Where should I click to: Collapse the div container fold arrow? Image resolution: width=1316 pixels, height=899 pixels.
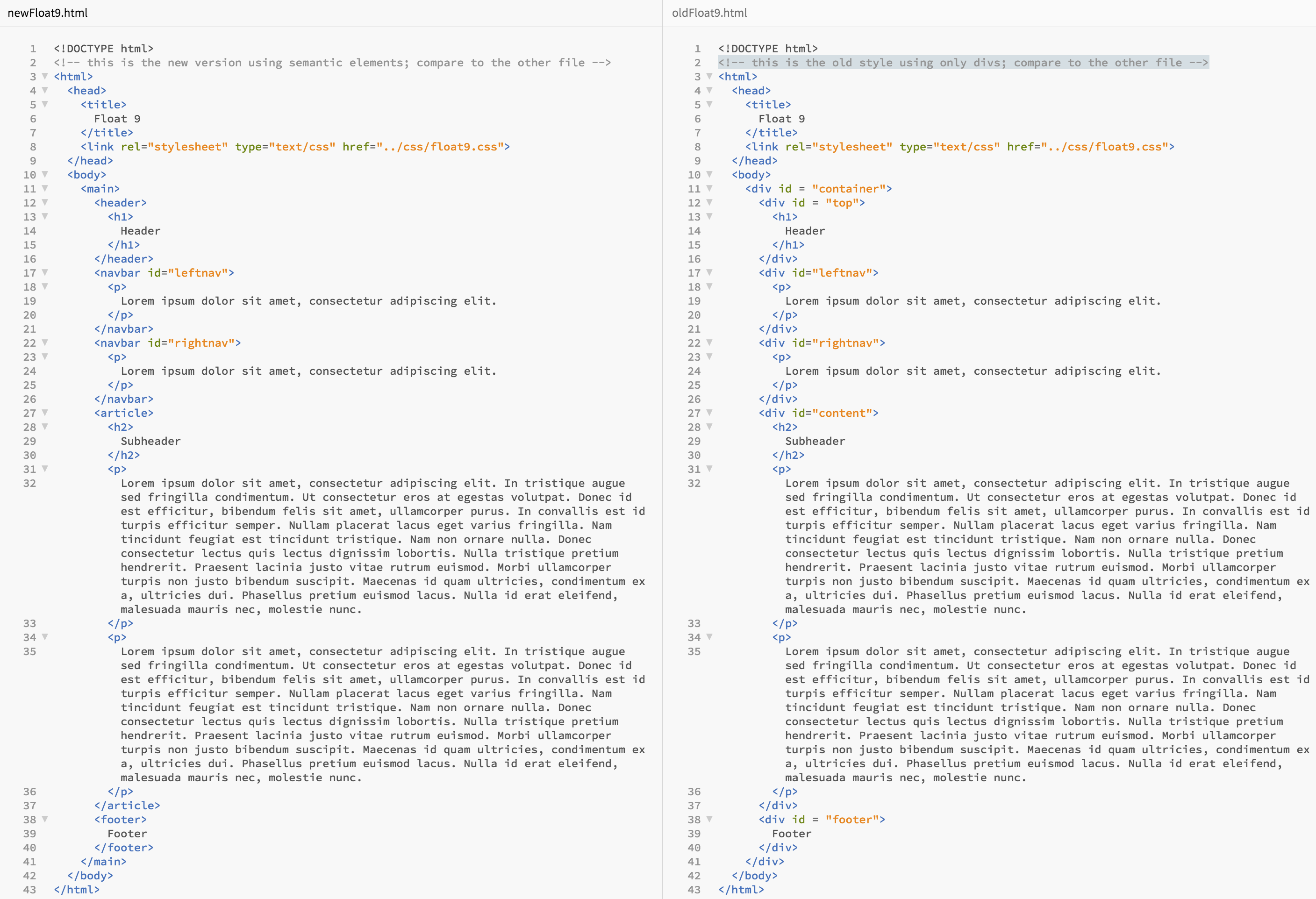[x=709, y=188]
